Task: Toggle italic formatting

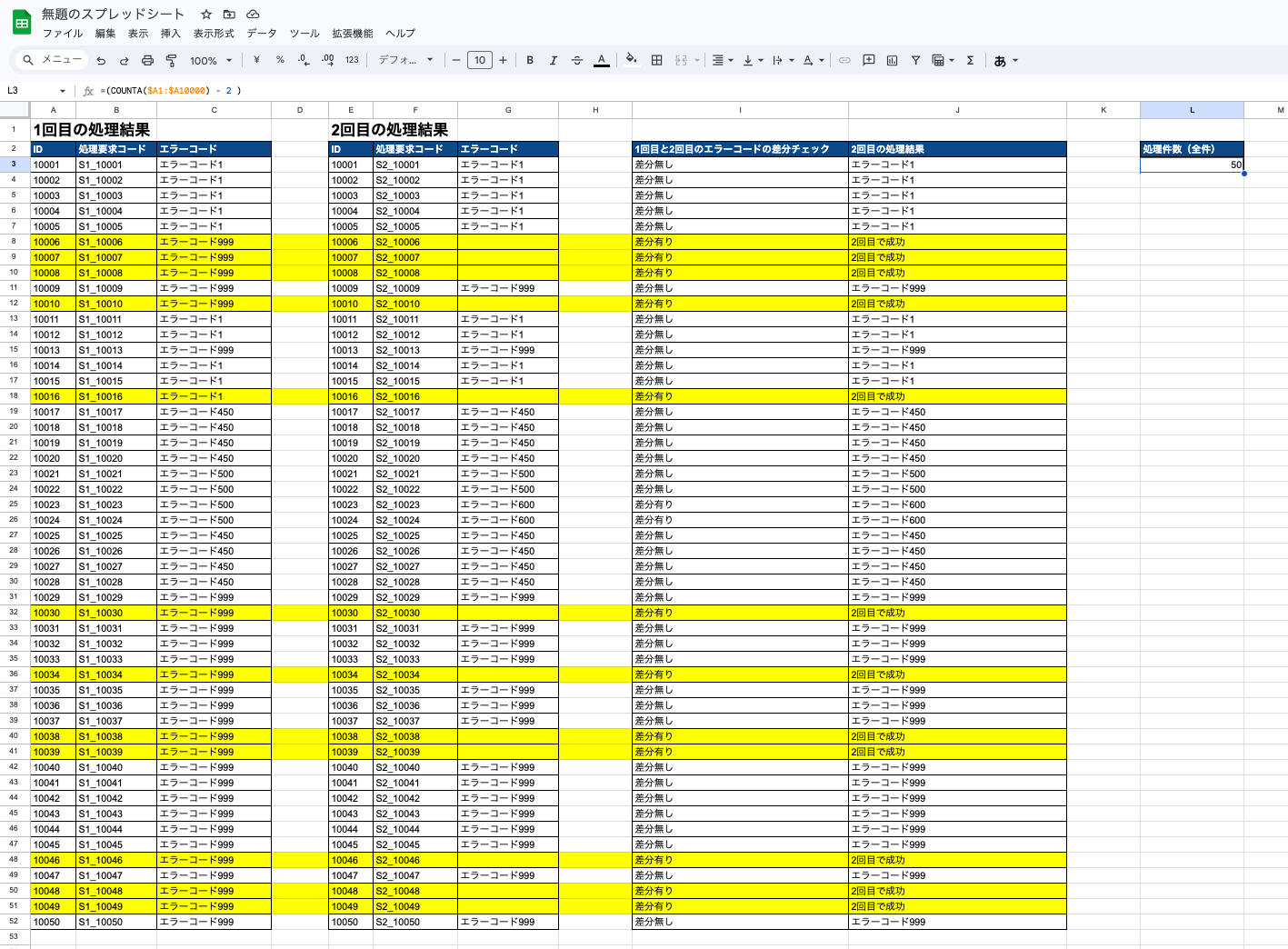Action: point(554,60)
